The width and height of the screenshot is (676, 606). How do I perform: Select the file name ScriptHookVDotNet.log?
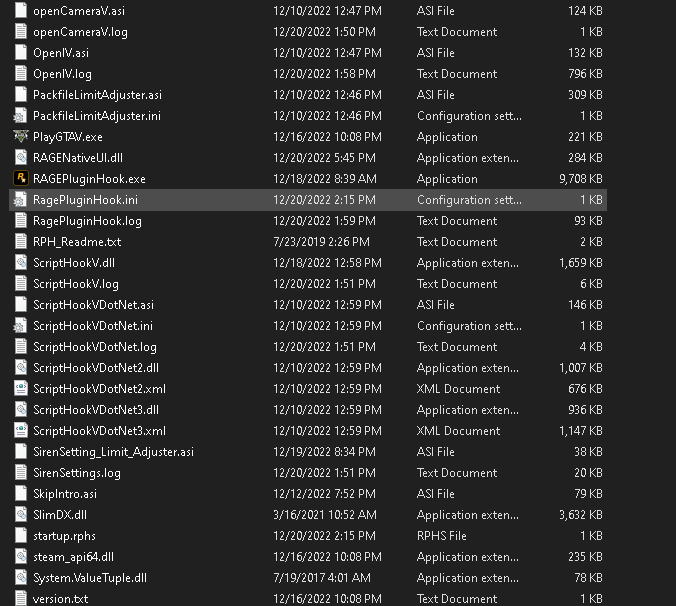(x=95, y=347)
